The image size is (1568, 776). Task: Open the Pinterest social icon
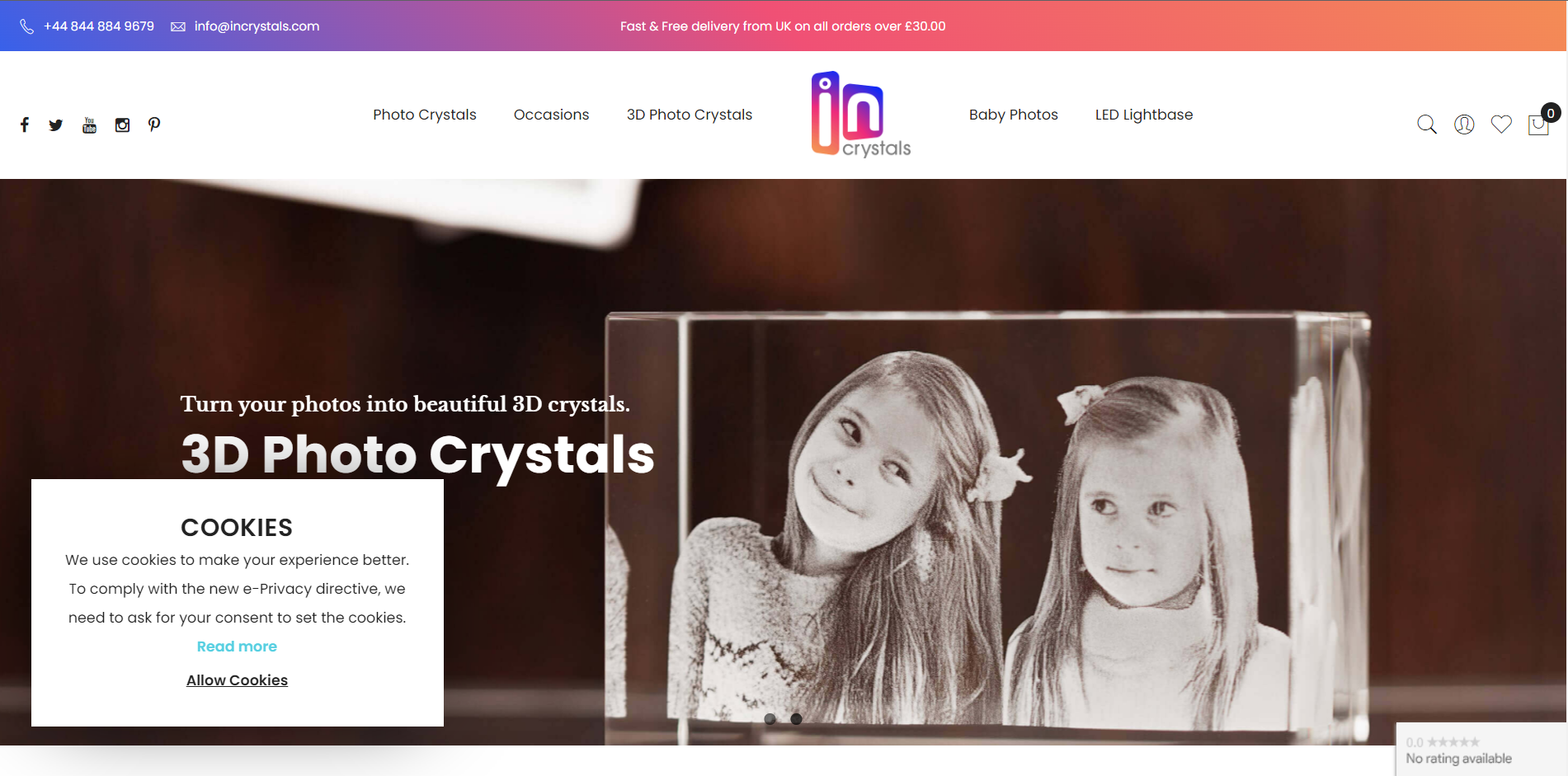coord(154,125)
